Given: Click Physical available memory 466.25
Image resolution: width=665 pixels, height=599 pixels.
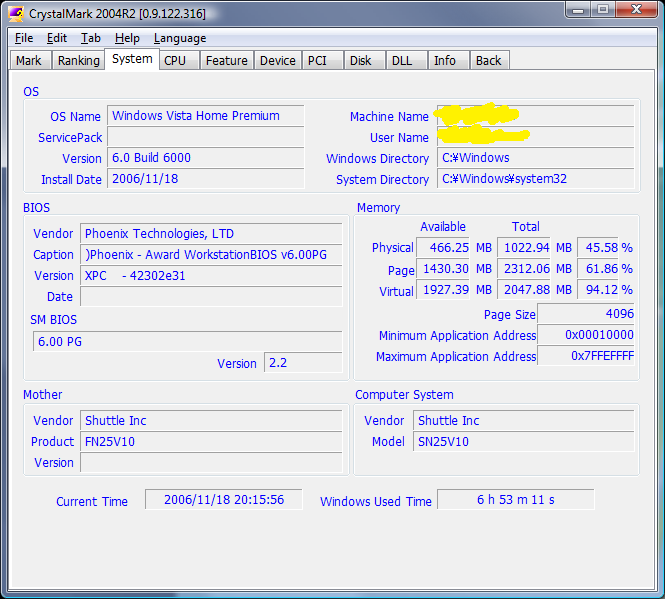Looking at the screenshot, I should click(x=443, y=247).
